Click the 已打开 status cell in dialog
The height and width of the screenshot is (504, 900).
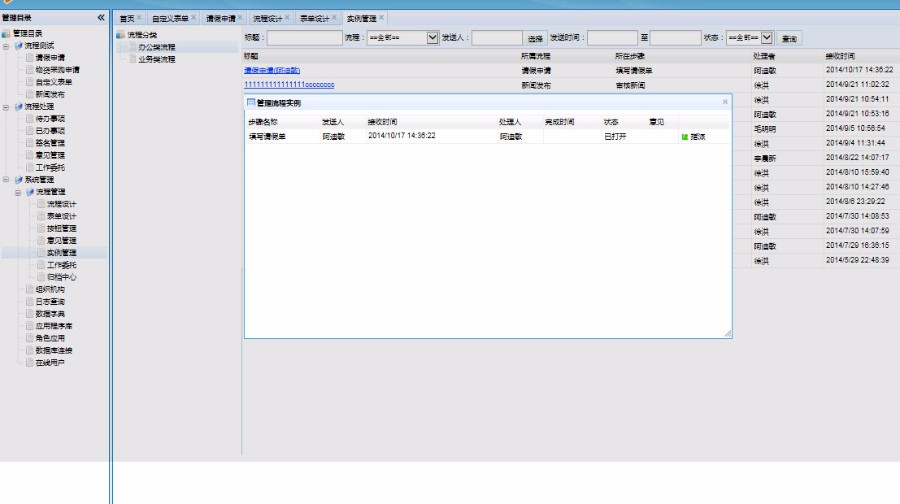(615, 137)
